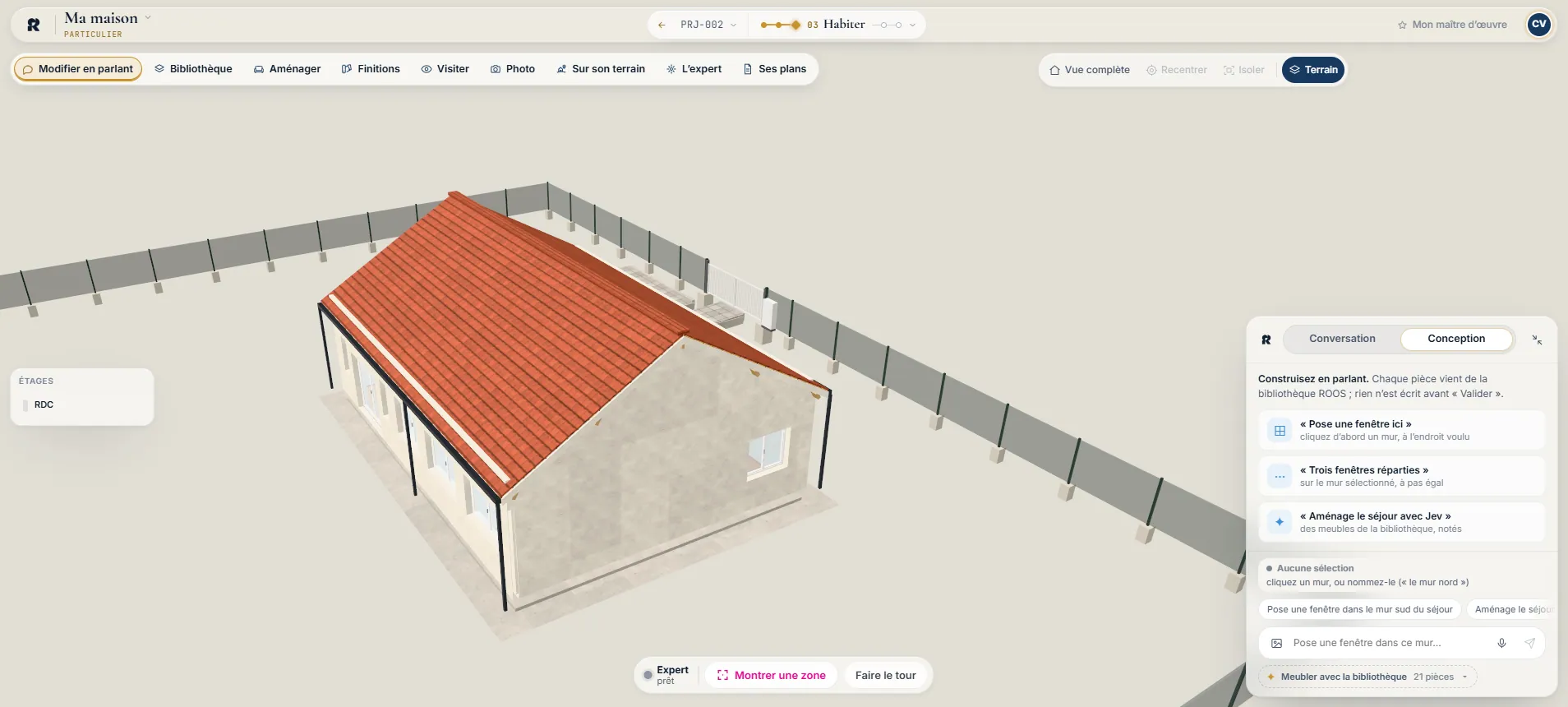The image size is (1568, 707).
Task: Click the ROOS logo beside Ma maison
Action: pyautogui.click(x=34, y=25)
